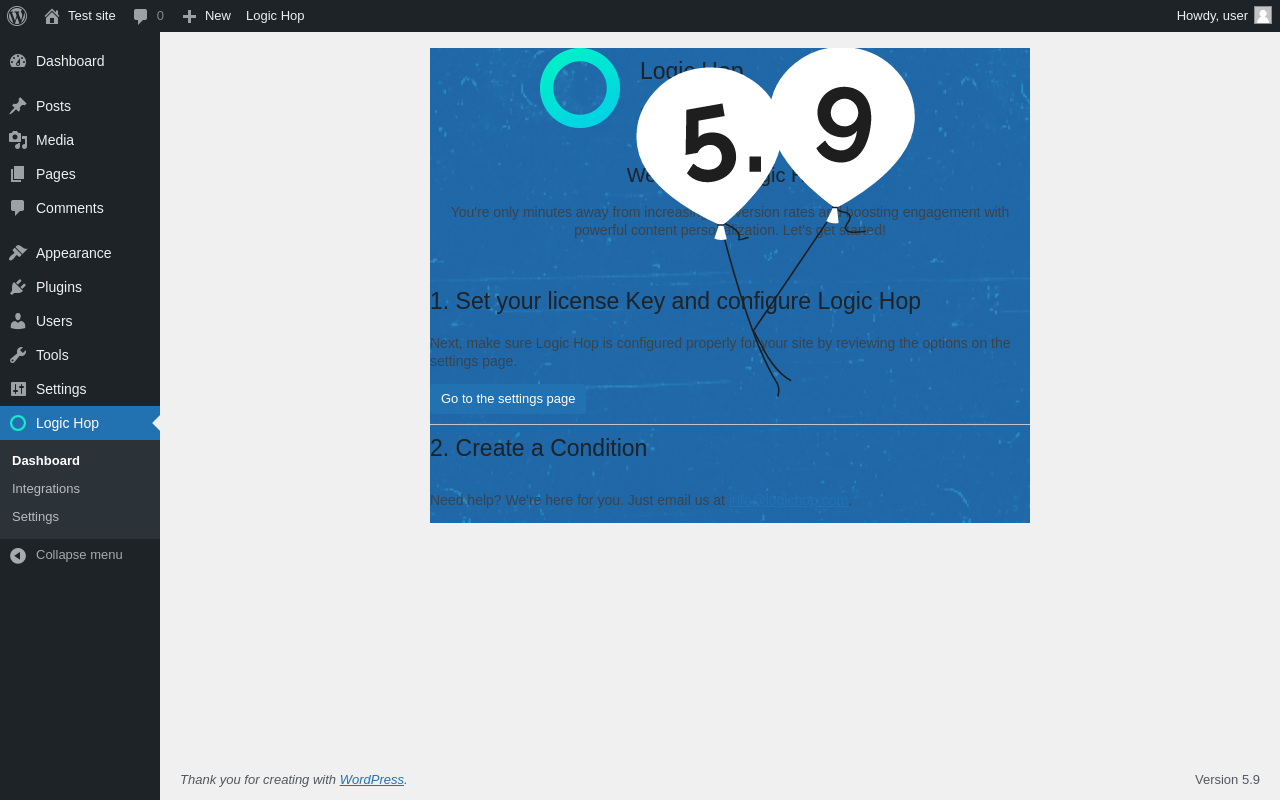Click the '2. Create a Condition' heading
Screen dimensions: 1280x800
(x=538, y=448)
